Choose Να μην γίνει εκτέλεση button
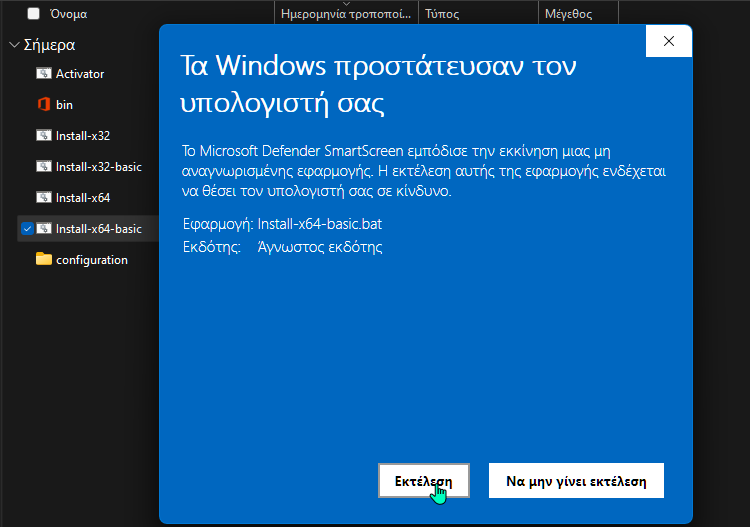The height and width of the screenshot is (527, 750). pos(576,481)
